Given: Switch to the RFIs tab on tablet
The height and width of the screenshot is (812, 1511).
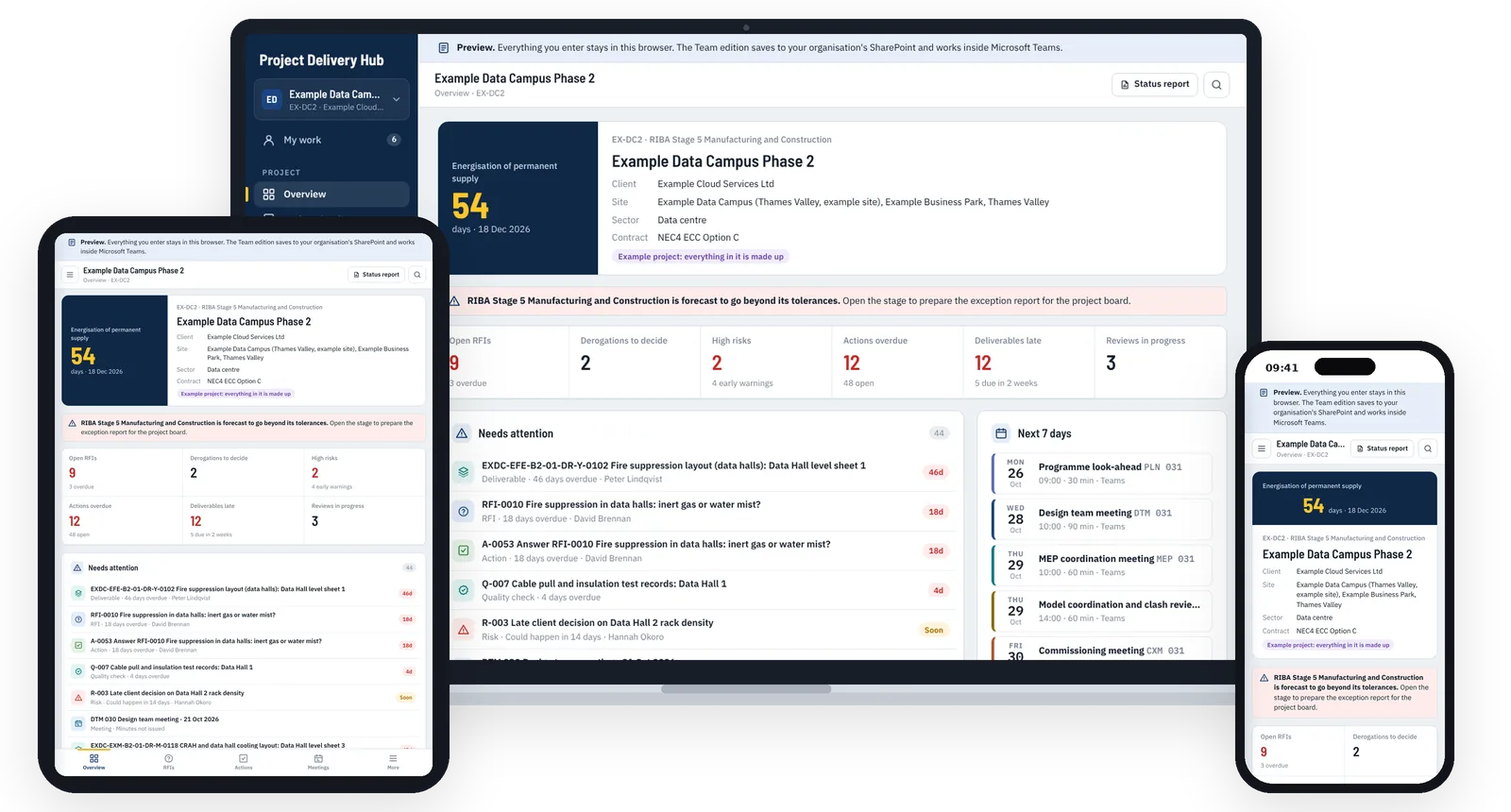Looking at the screenshot, I should coord(169,762).
